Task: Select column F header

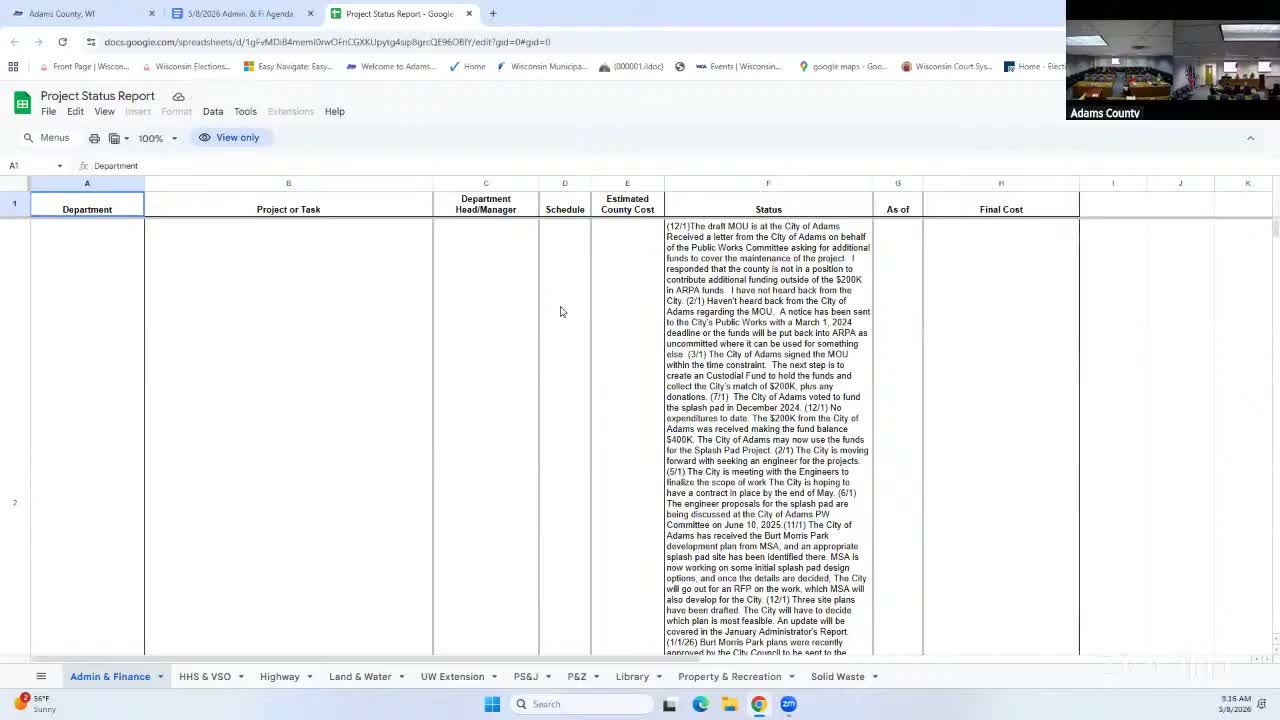Action: click(768, 183)
